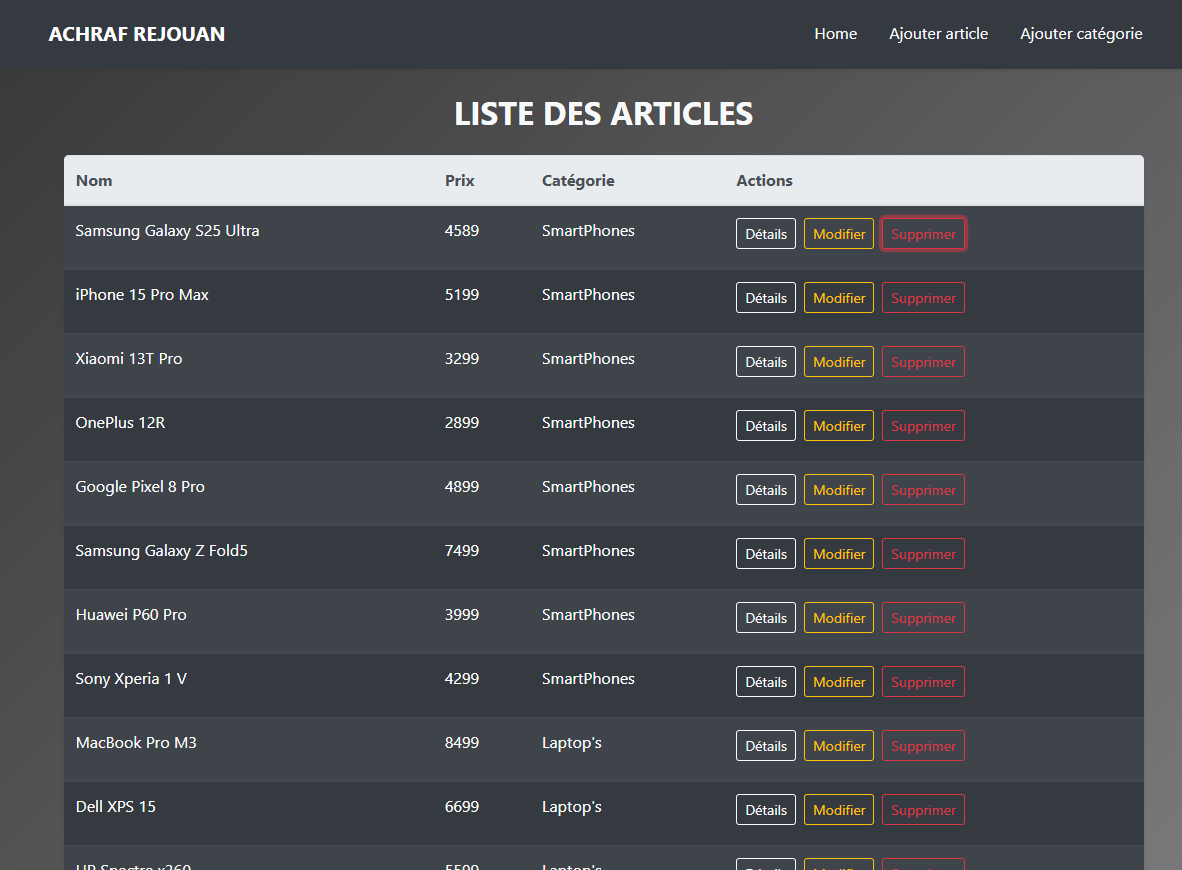This screenshot has height=870, width=1182.
Task: Remove OnePlus 12R using Supprimer
Action: [923, 426]
